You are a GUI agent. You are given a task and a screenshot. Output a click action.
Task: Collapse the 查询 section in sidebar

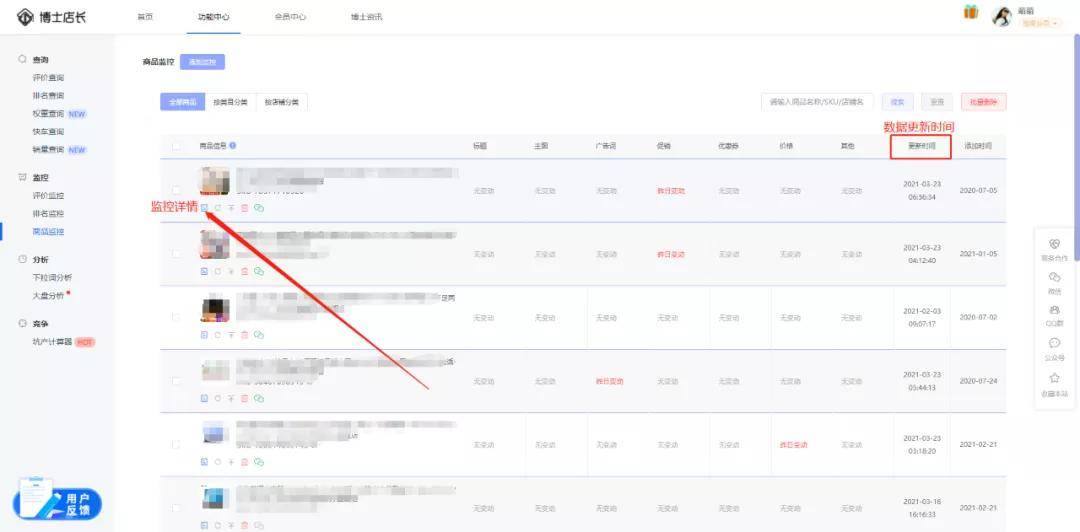coord(40,60)
